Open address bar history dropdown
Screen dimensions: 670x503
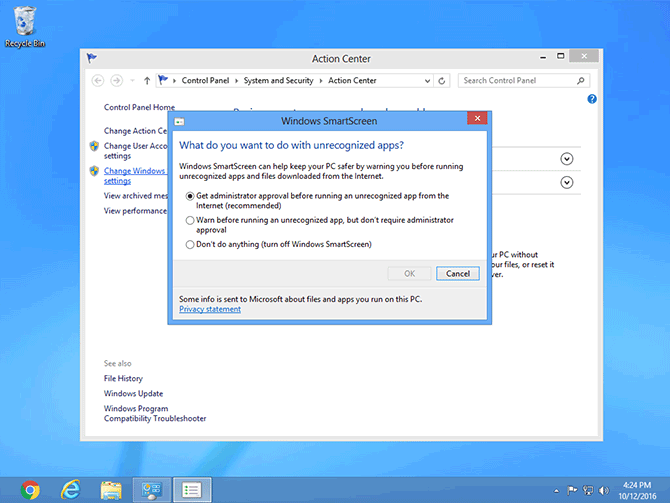click(x=427, y=81)
